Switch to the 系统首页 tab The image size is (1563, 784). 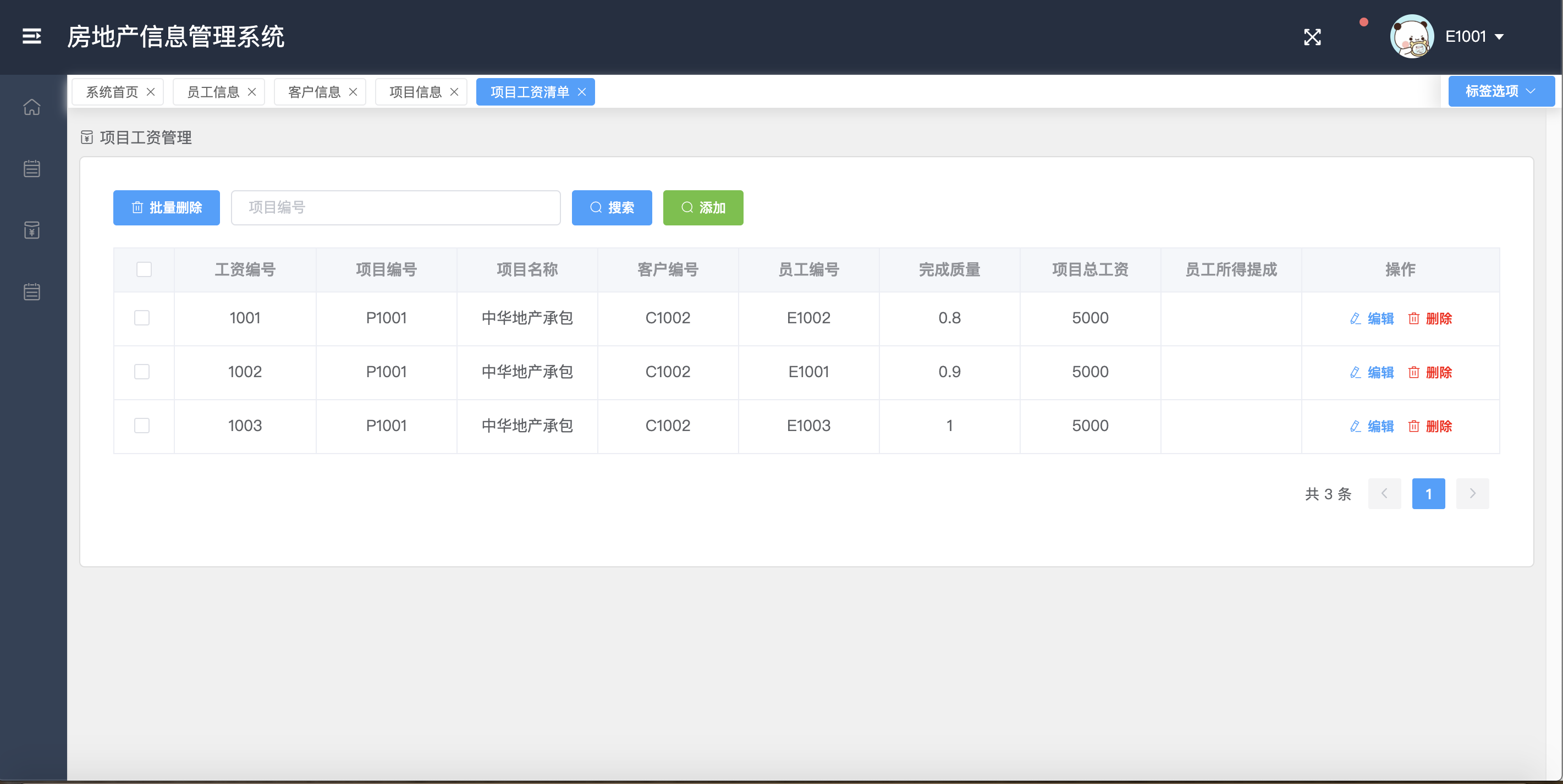(x=112, y=92)
